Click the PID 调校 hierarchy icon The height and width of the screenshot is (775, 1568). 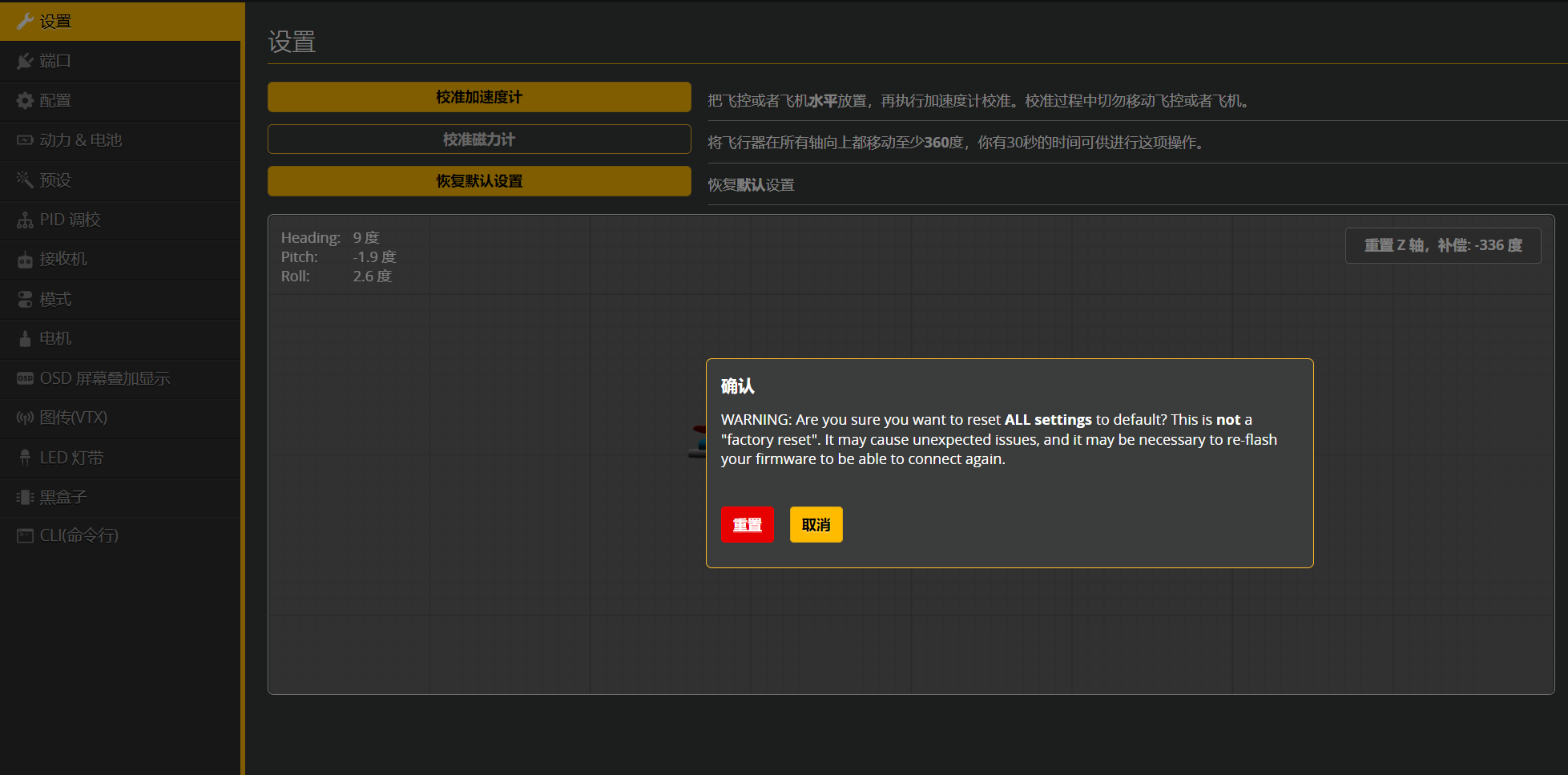(25, 220)
